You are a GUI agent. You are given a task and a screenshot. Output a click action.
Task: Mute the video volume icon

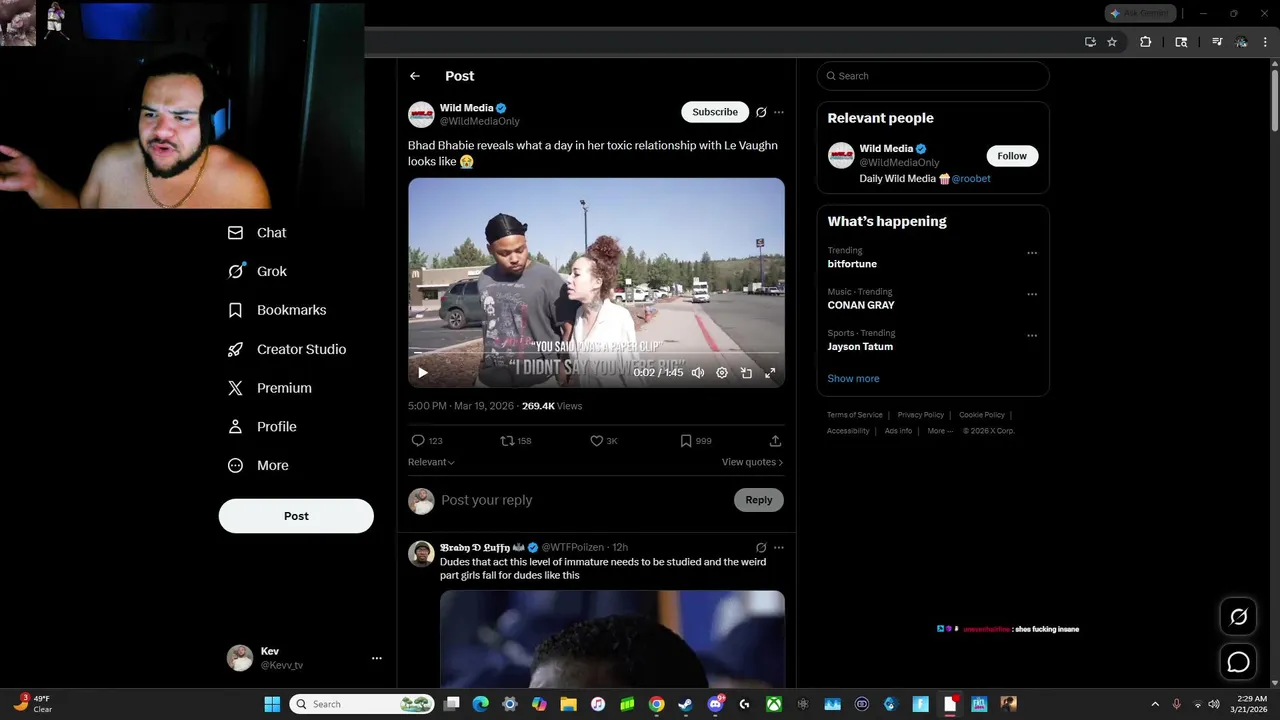[698, 373]
